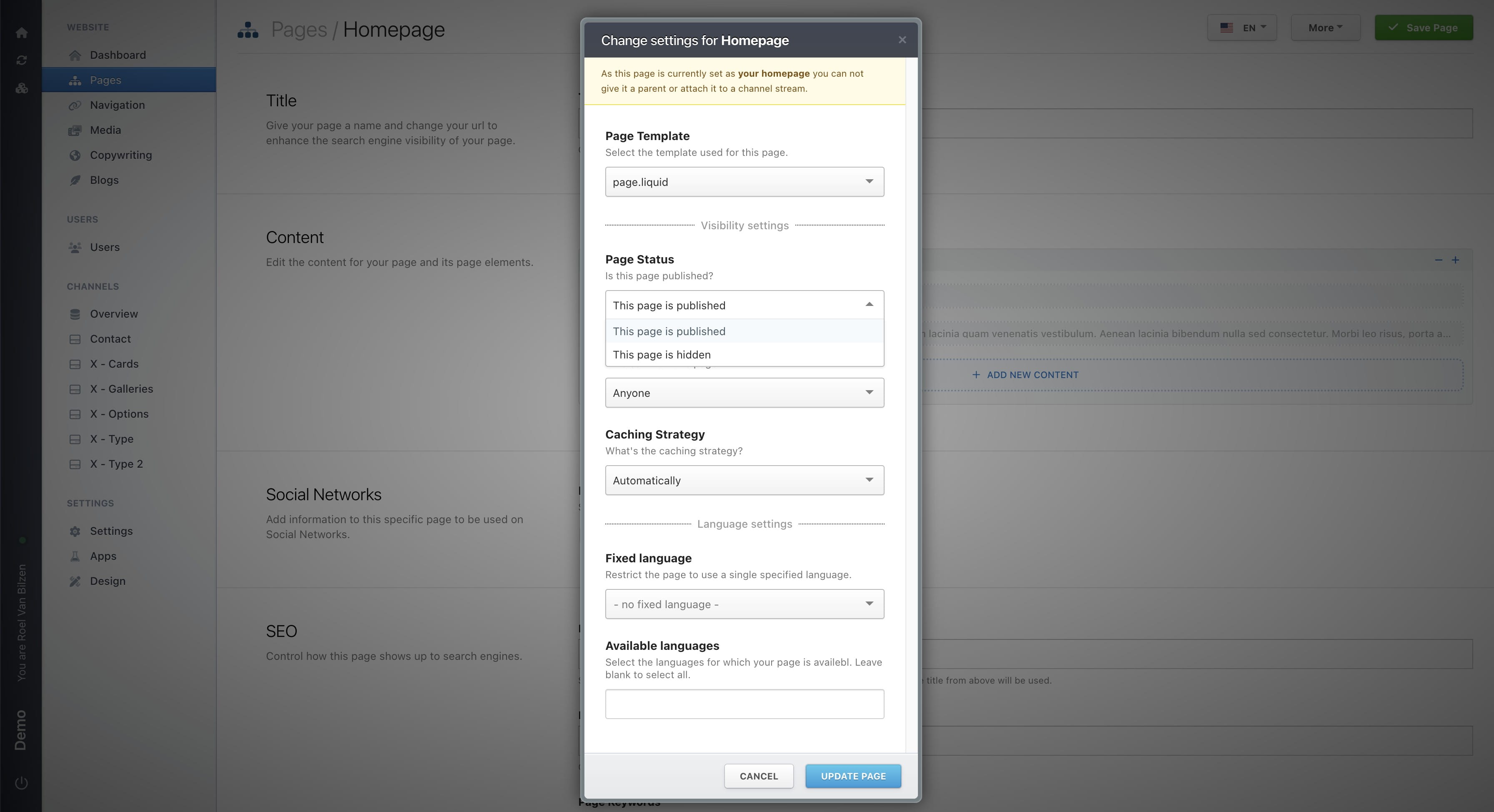Viewport: 1494px width, 812px height.
Task: Click the home icon in the leftmost bar
Action: [x=21, y=33]
